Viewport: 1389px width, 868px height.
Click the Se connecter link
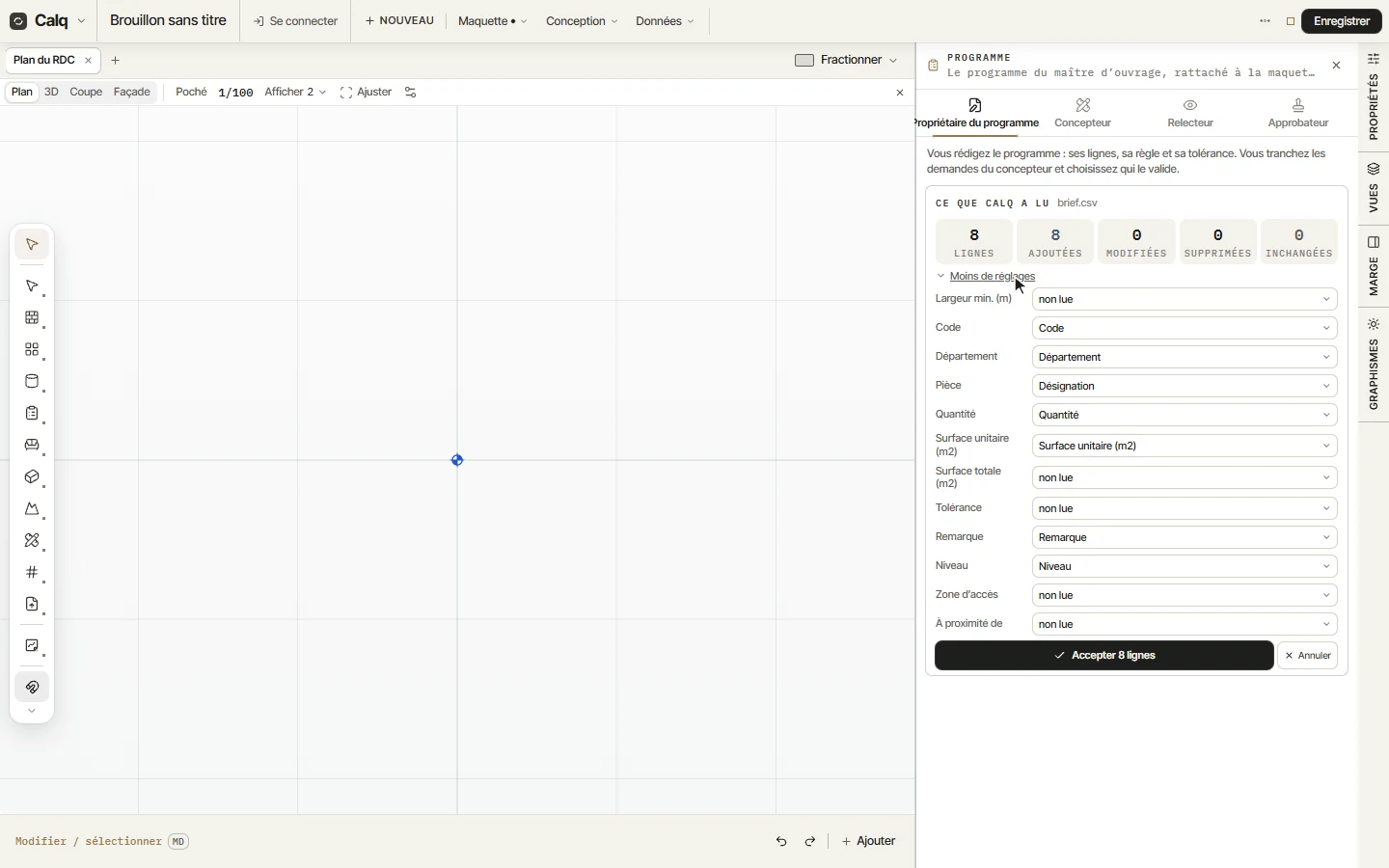(x=295, y=21)
